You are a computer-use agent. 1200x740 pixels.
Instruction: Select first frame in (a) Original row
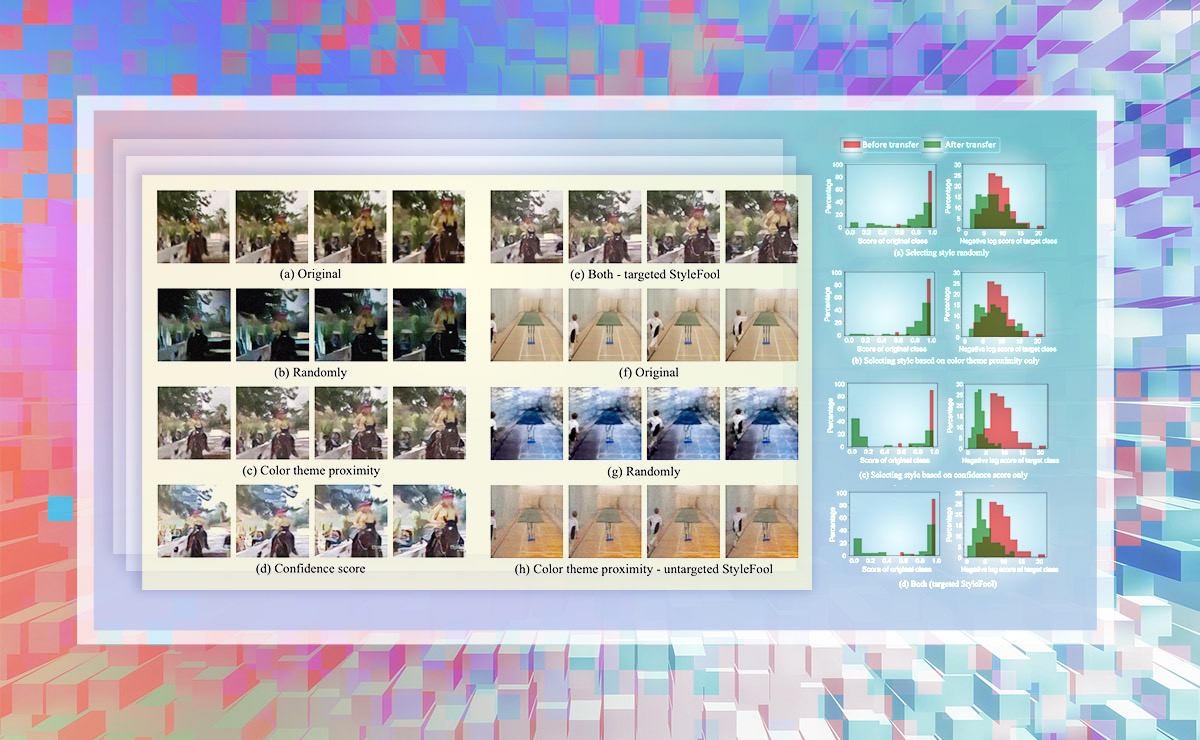(x=194, y=227)
